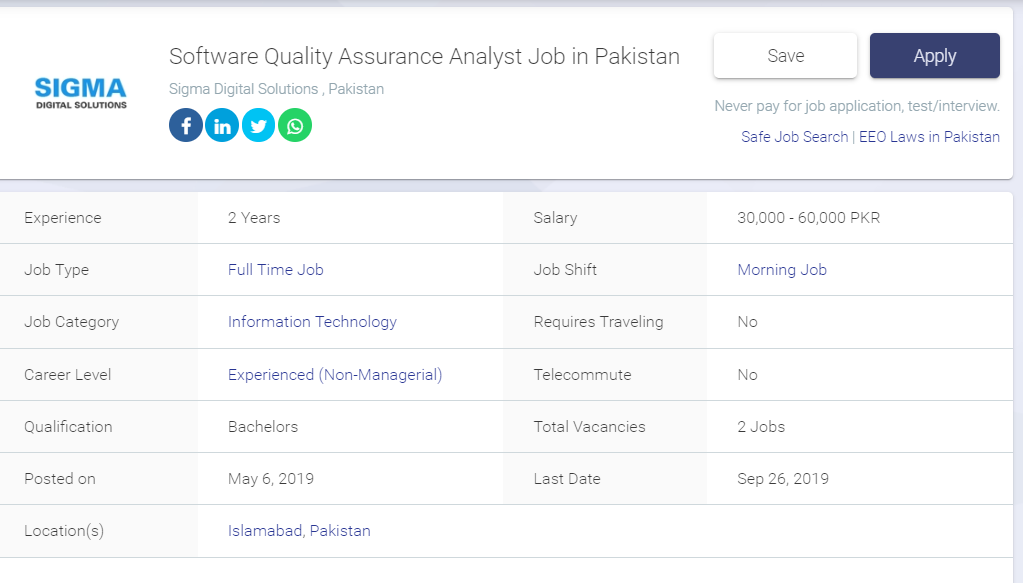Follow the Full Time Job link

[275, 270]
